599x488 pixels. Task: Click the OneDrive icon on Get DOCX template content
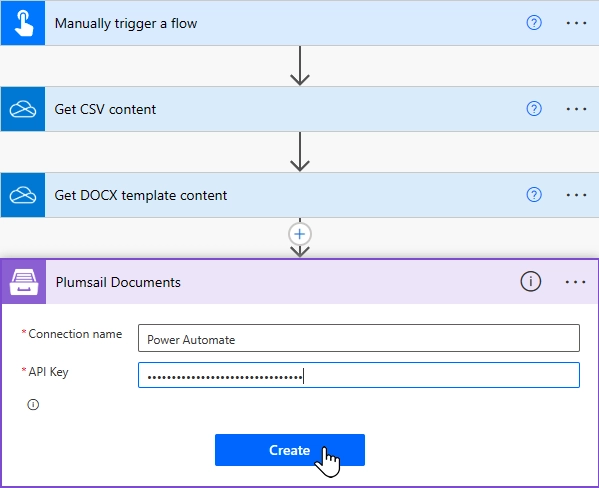point(23,195)
